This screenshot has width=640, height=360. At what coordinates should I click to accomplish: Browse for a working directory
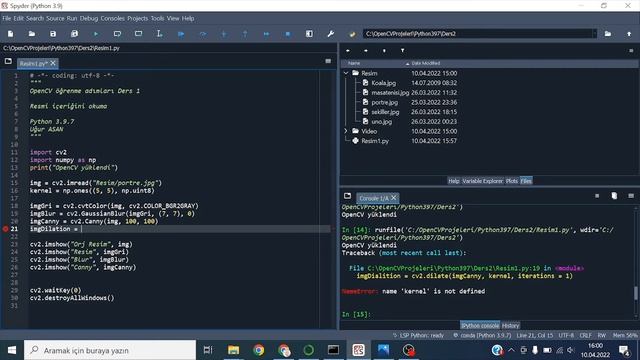pyautogui.click(x=608, y=34)
